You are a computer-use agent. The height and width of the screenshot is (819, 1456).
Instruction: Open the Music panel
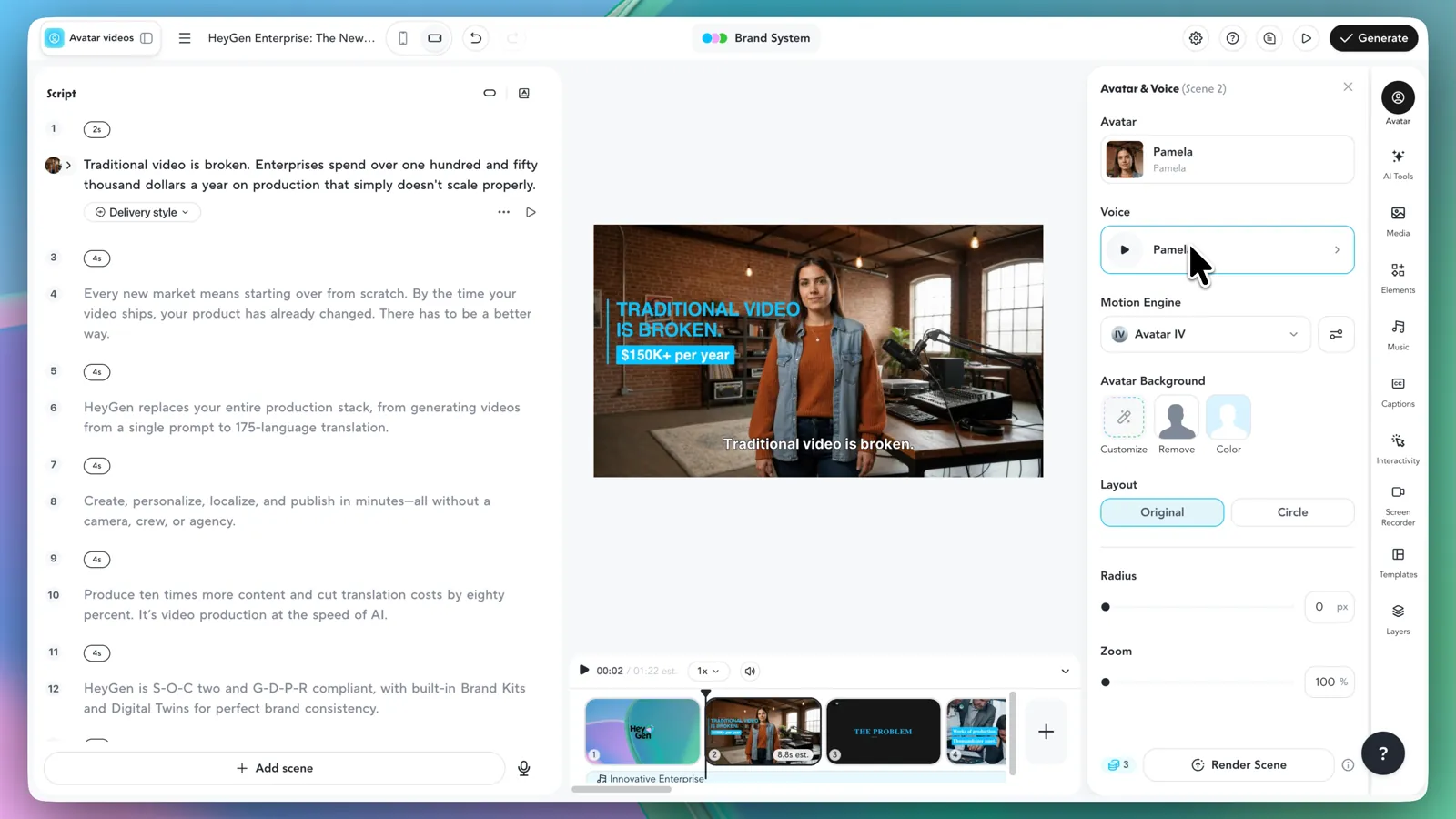(1398, 335)
